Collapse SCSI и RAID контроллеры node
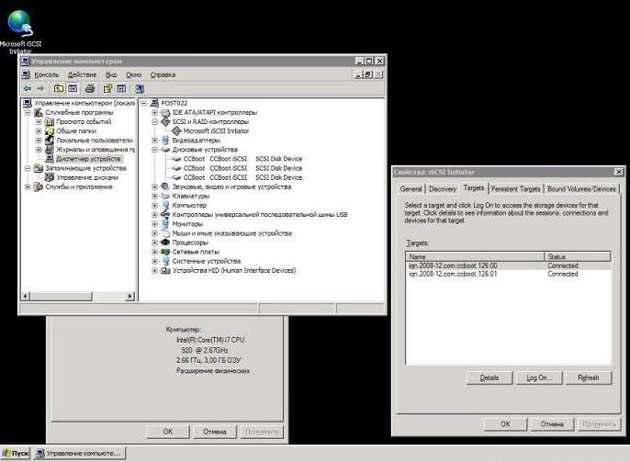The width and height of the screenshot is (630, 462). [x=155, y=122]
